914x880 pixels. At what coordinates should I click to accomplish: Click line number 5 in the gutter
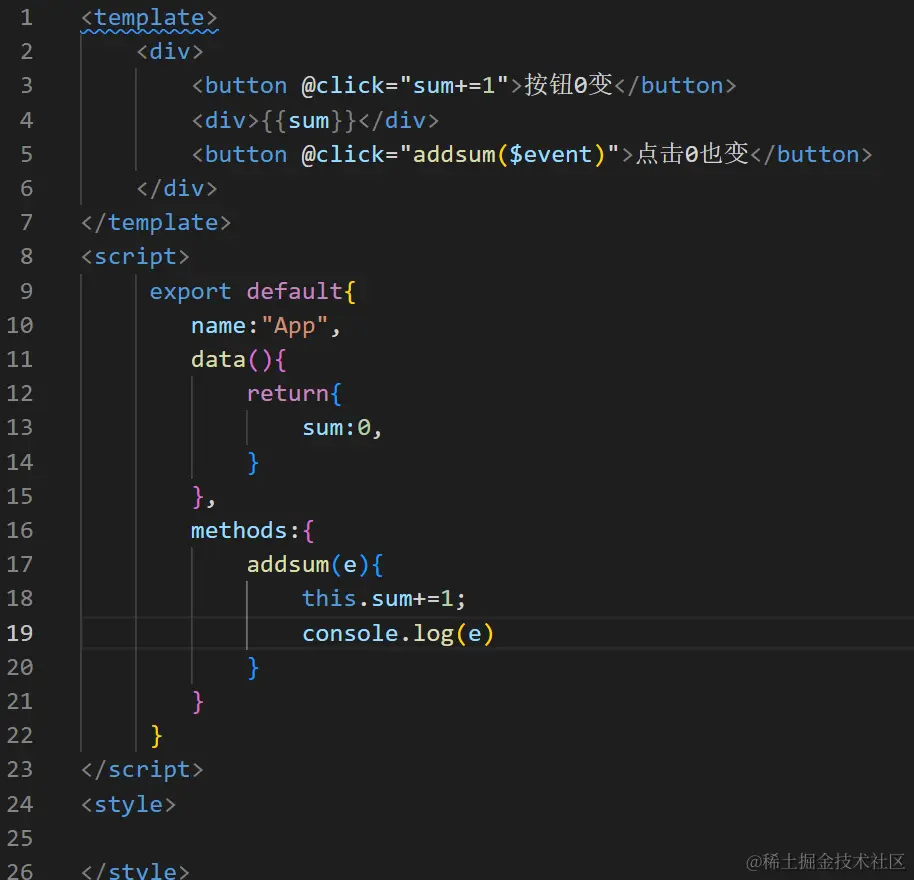pyautogui.click(x=27, y=154)
